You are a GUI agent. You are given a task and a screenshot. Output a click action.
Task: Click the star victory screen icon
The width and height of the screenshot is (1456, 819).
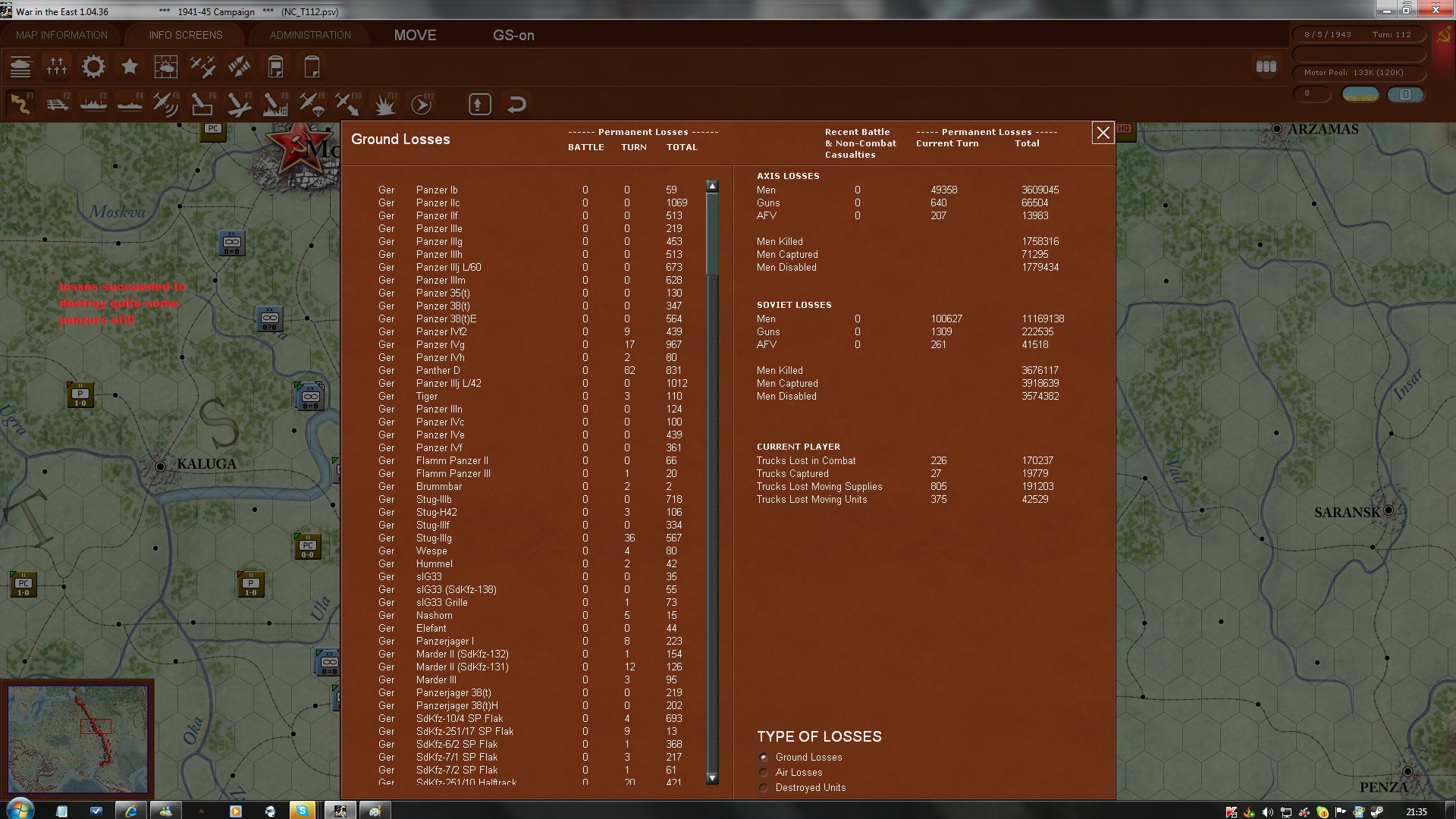(130, 67)
